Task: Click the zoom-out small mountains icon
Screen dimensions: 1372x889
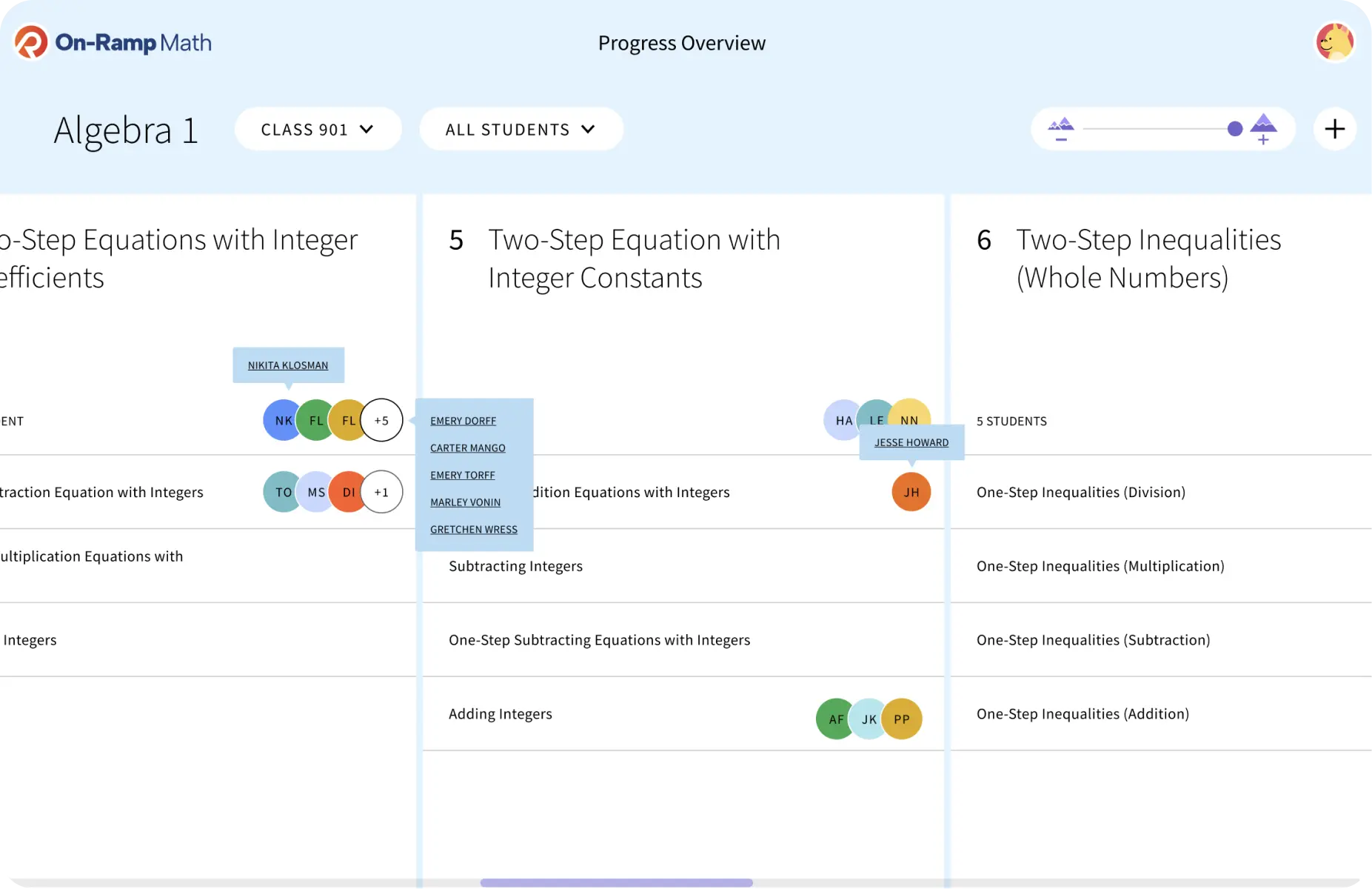Action: (1061, 129)
